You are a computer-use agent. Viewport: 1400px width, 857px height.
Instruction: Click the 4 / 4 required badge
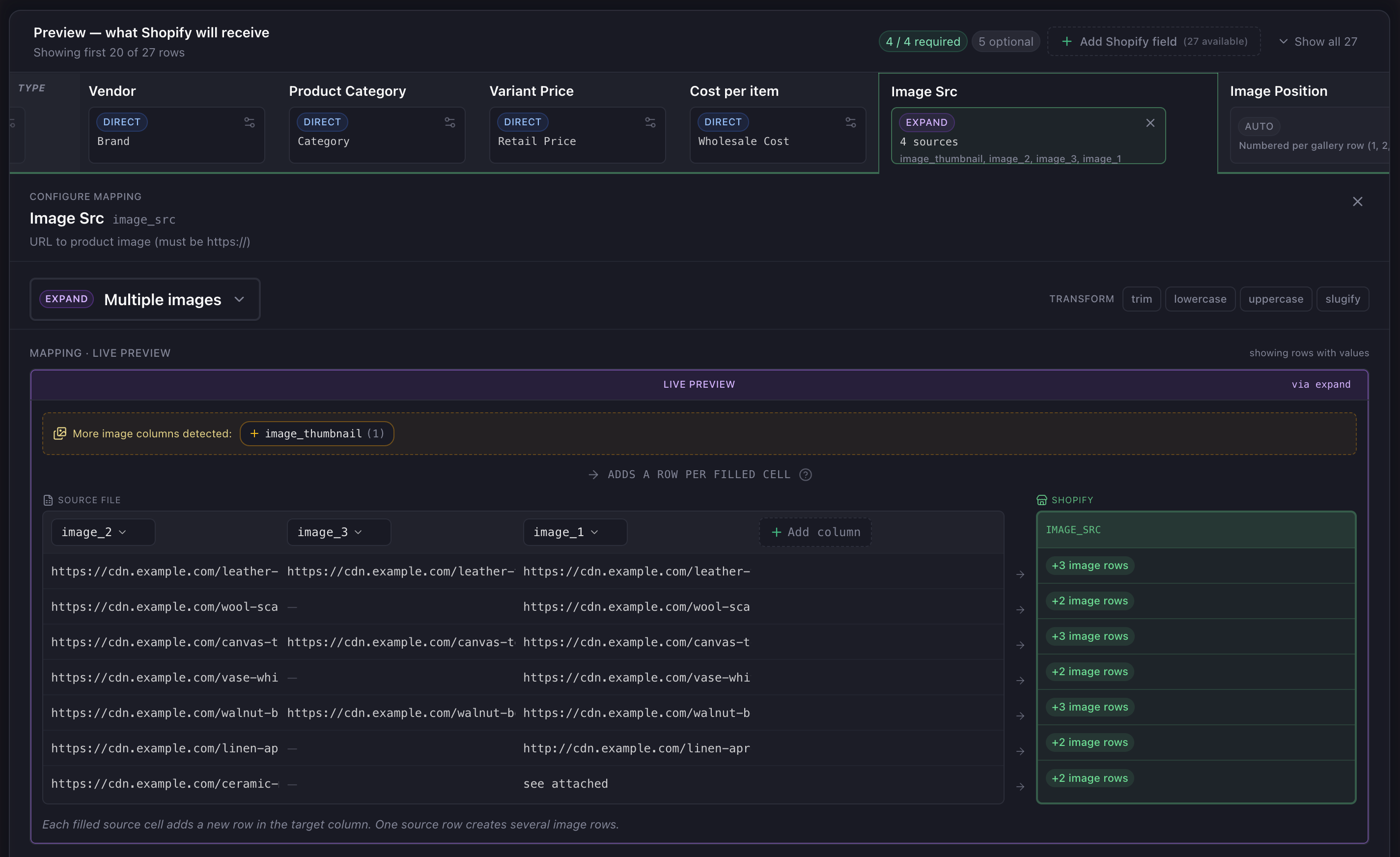923,41
